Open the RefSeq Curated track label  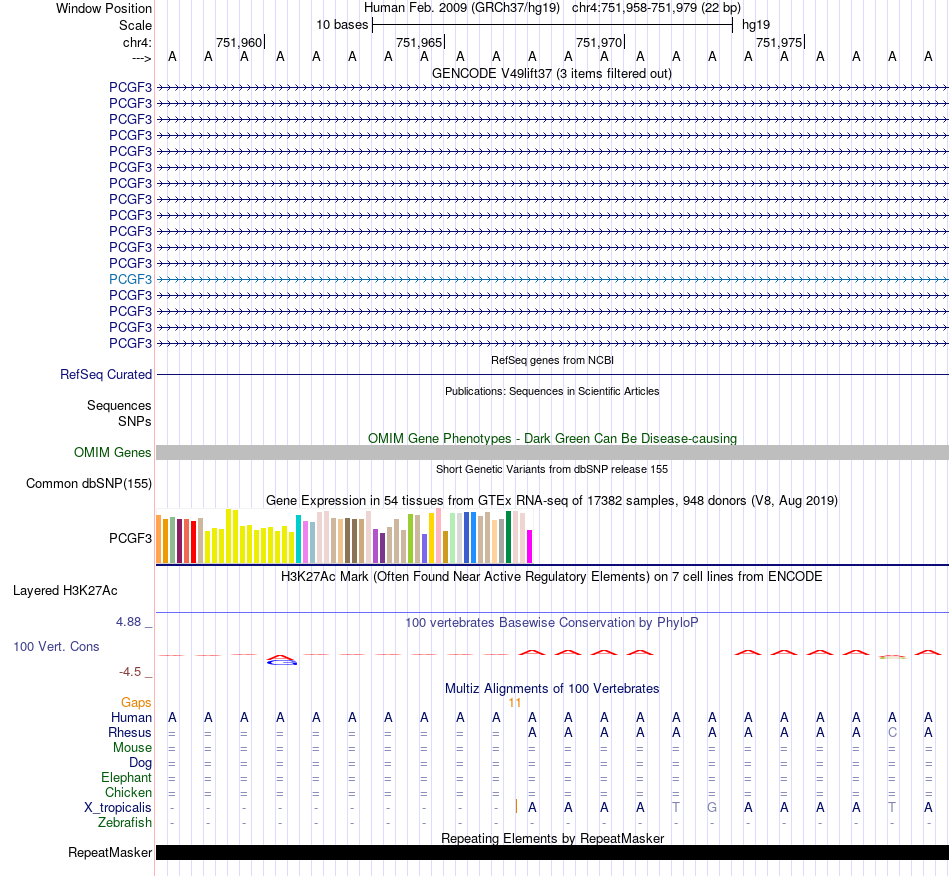click(x=106, y=374)
